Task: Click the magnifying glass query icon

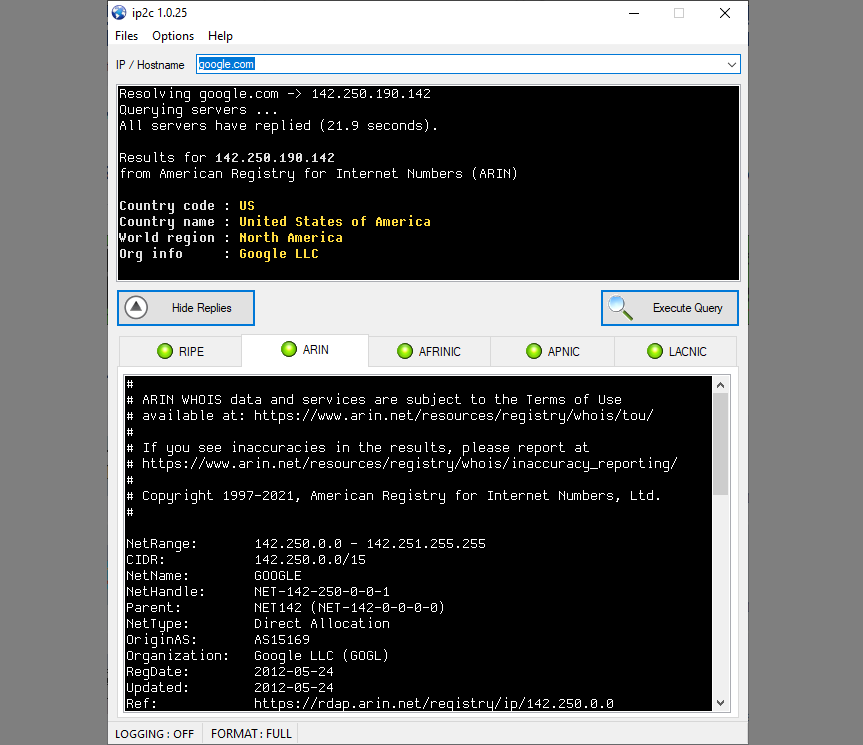Action: pyautogui.click(x=620, y=308)
